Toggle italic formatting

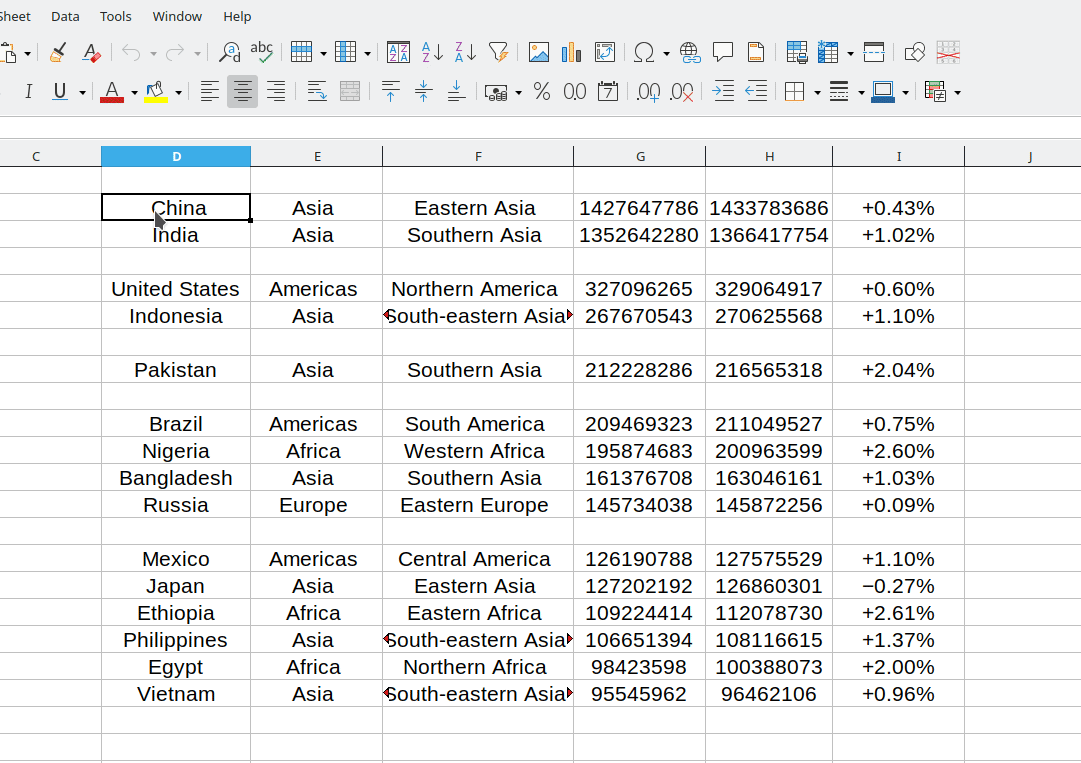[28, 92]
